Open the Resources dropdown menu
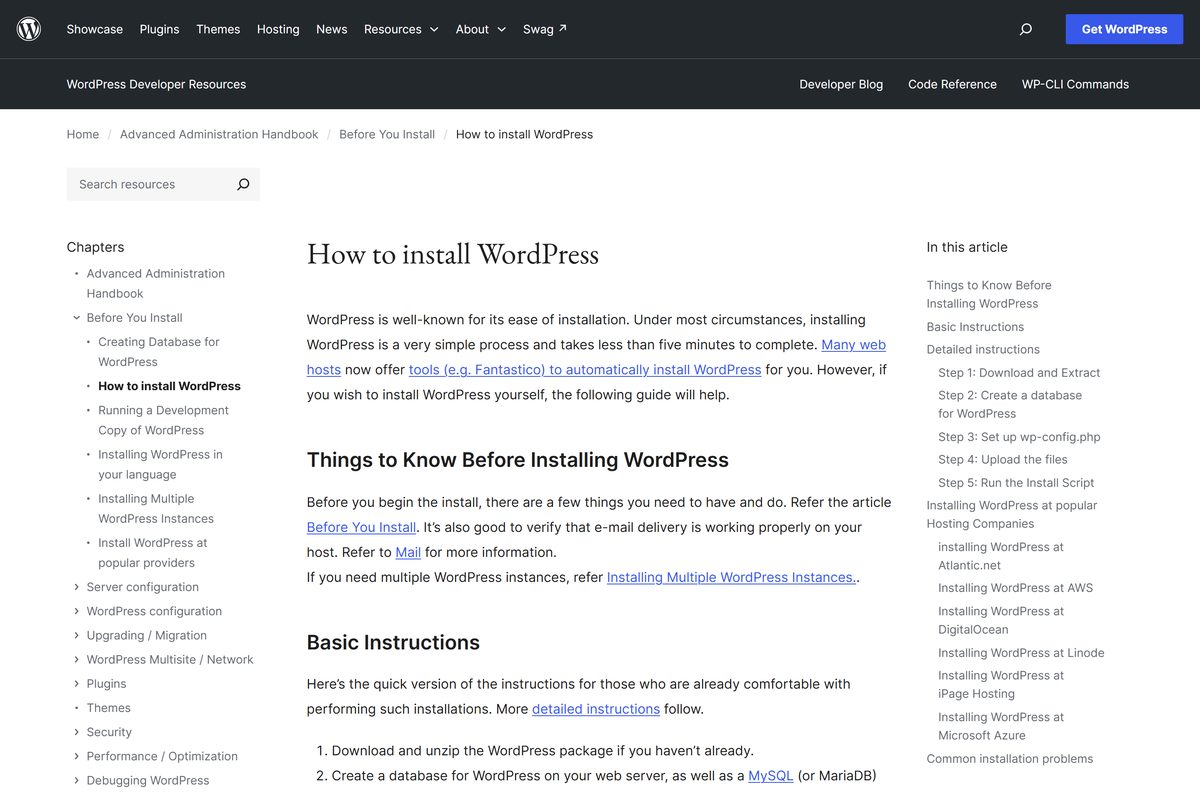Screen dimensions: 1200x792 click(401, 29)
